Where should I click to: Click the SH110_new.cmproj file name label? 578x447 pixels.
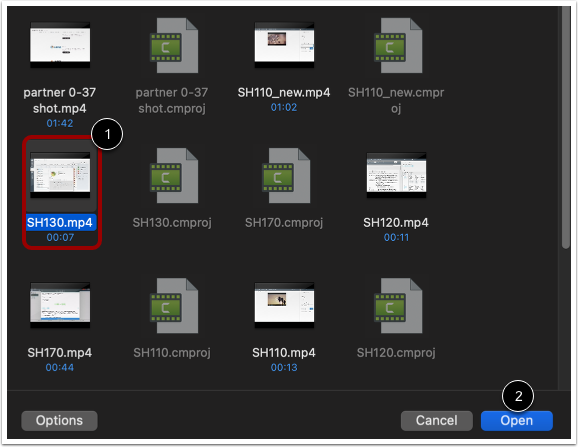(396, 100)
